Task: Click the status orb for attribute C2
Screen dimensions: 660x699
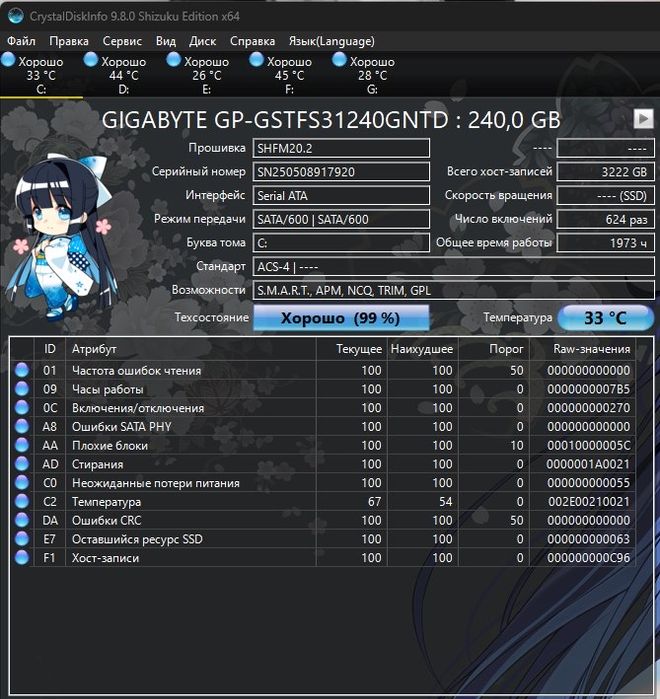Action: point(22,501)
